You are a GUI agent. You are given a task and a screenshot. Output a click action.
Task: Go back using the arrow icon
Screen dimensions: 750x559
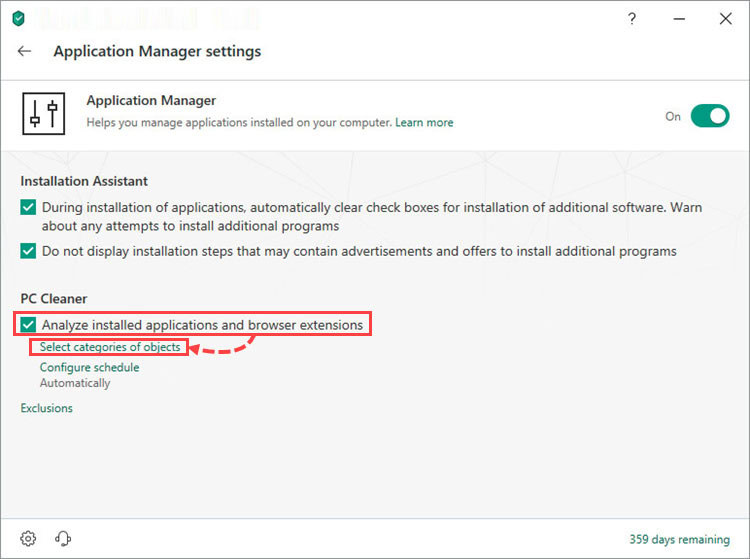(x=24, y=51)
